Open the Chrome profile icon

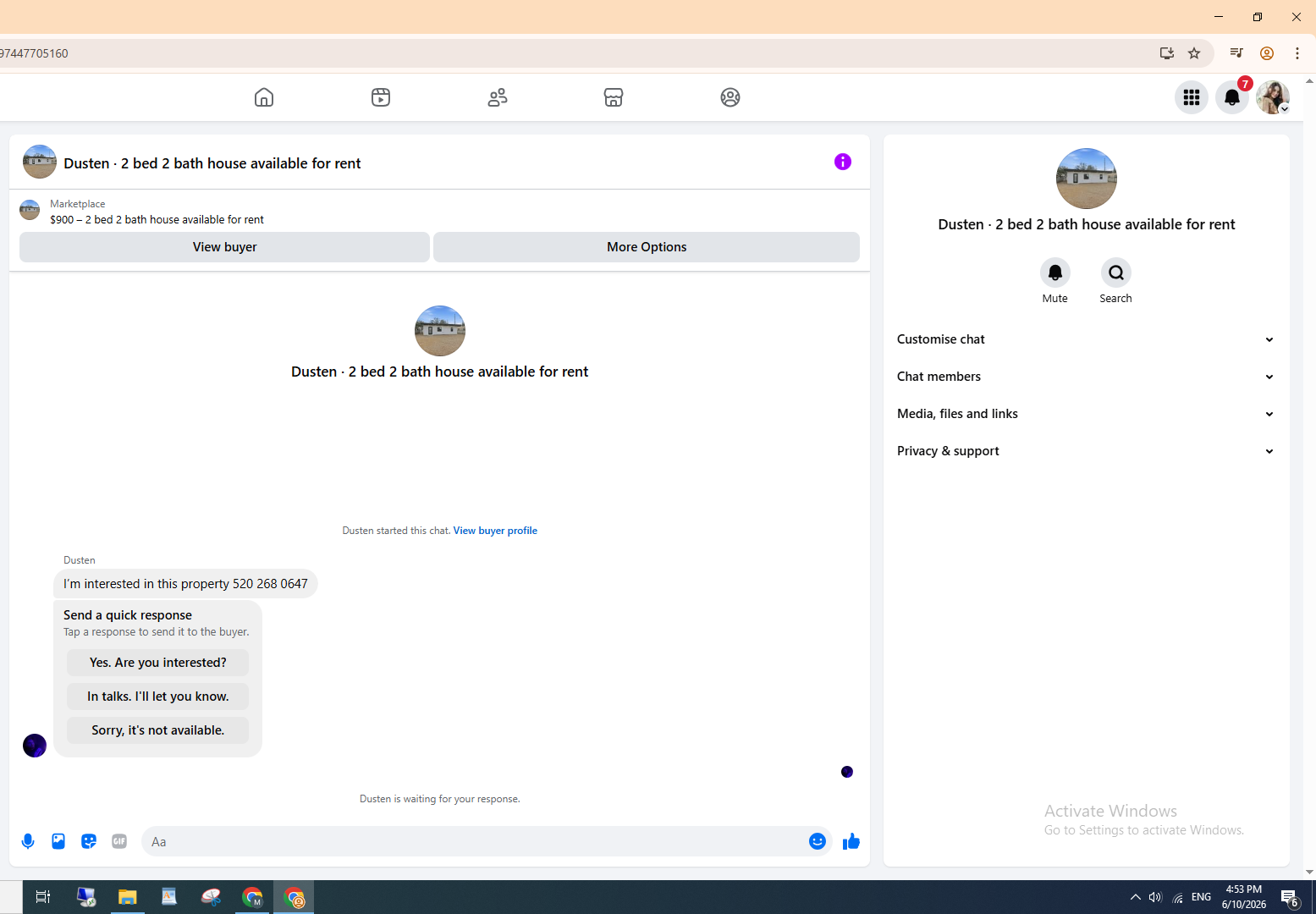(x=1267, y=53)
